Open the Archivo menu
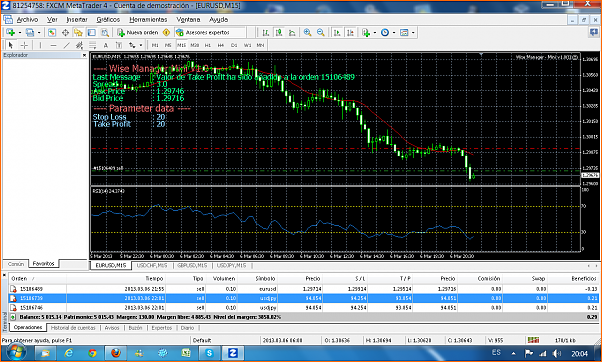Screen dimensions: 602x362 pyautogui.click(x=27, y=20)
